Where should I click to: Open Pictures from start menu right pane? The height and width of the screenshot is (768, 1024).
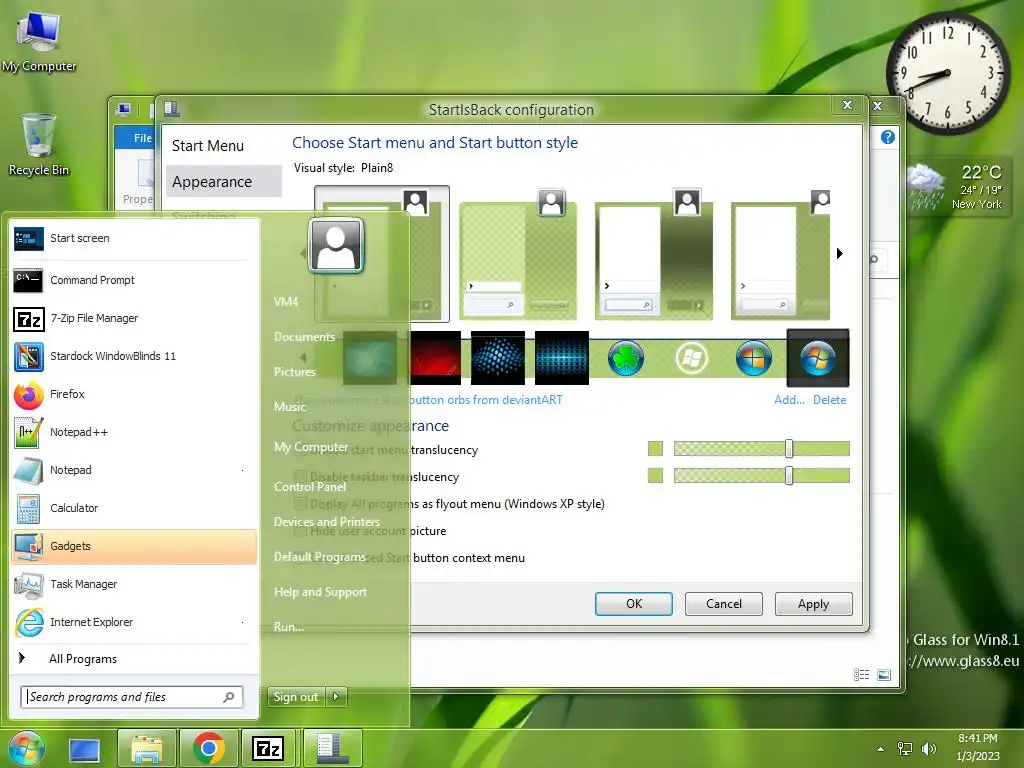point(295,372)
